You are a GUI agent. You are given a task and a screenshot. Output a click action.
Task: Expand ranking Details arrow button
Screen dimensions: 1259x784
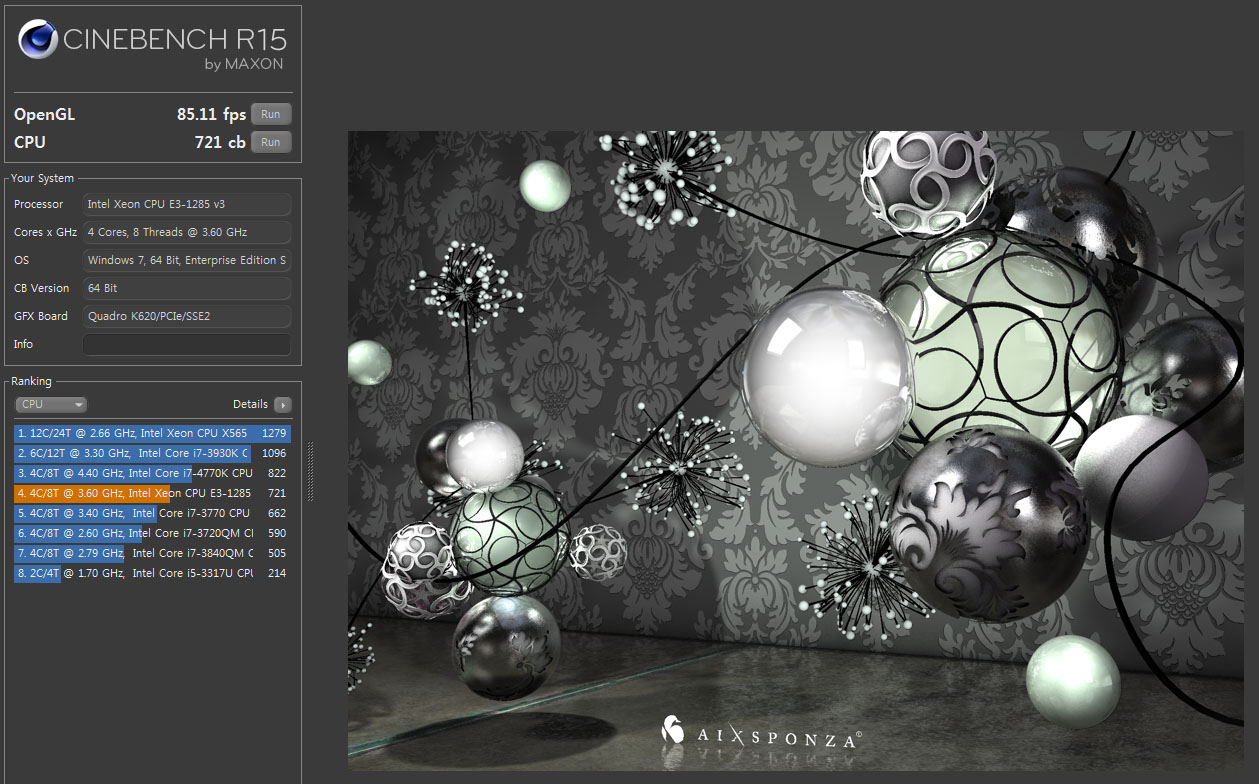[x=283, y=405]
